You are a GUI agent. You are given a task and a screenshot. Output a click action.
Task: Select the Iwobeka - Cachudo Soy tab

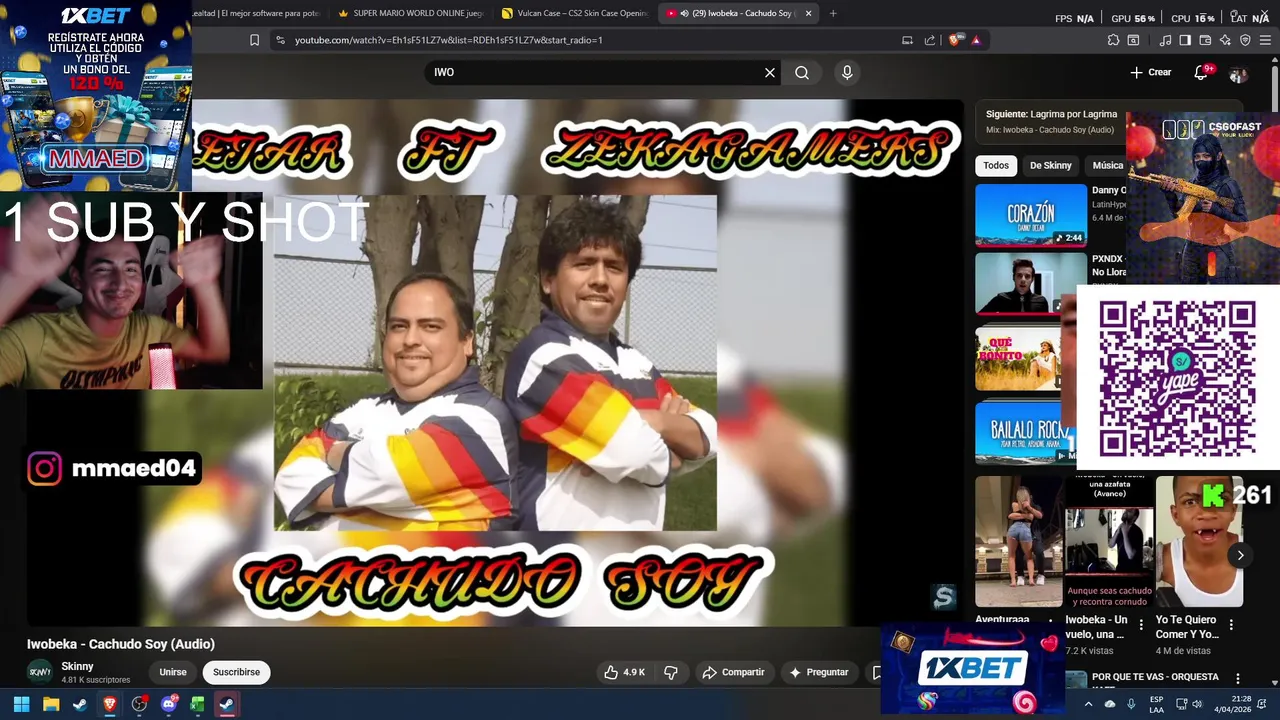point(740,13)
